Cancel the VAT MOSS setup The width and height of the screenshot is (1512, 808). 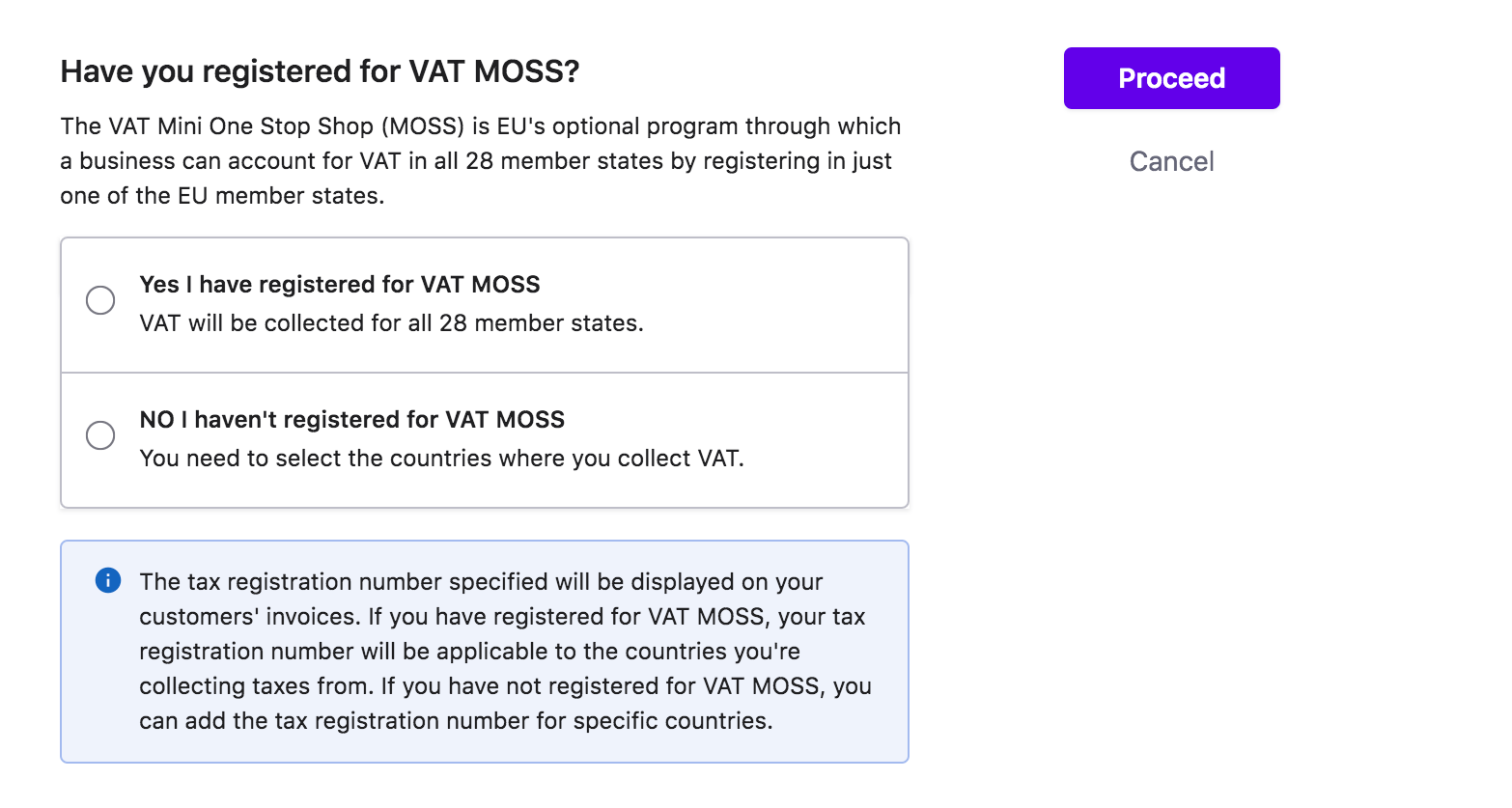1171,161
